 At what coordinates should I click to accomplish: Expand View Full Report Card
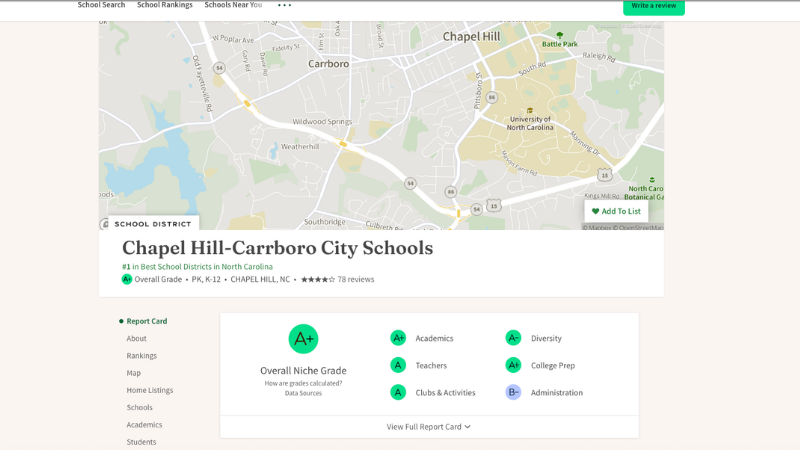429,427
